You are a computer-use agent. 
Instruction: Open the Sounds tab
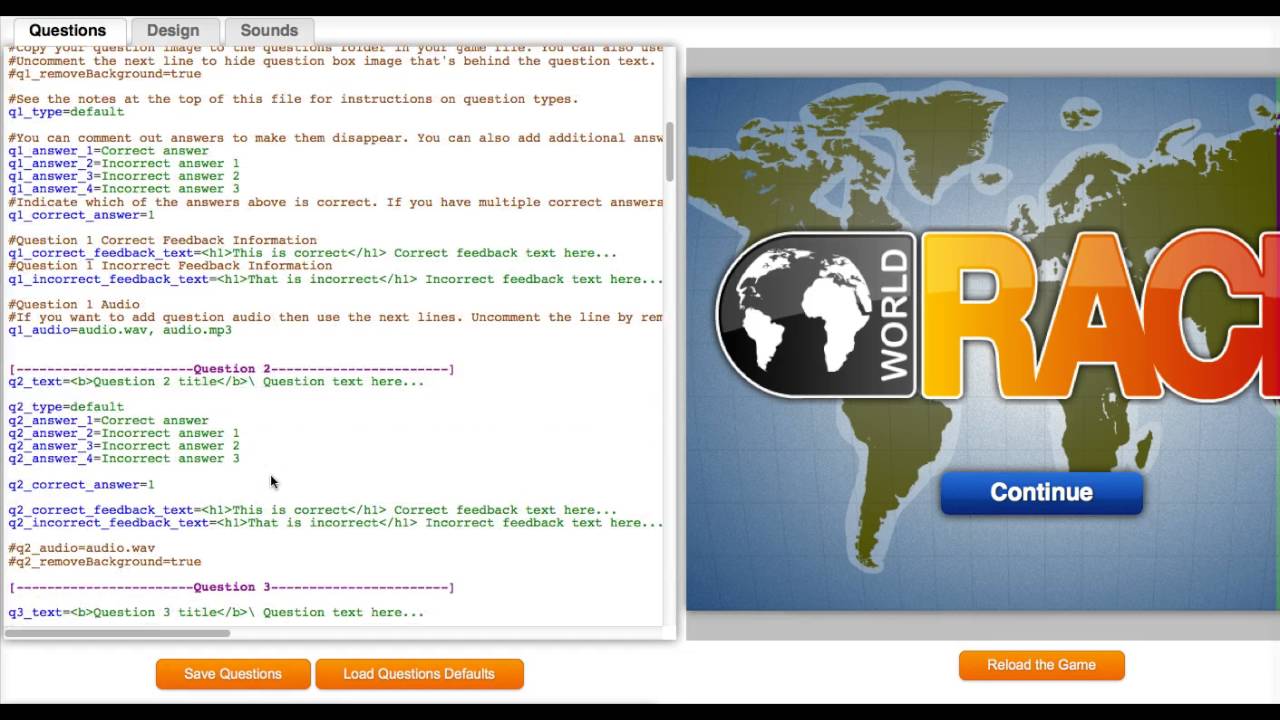coord(269,30)
